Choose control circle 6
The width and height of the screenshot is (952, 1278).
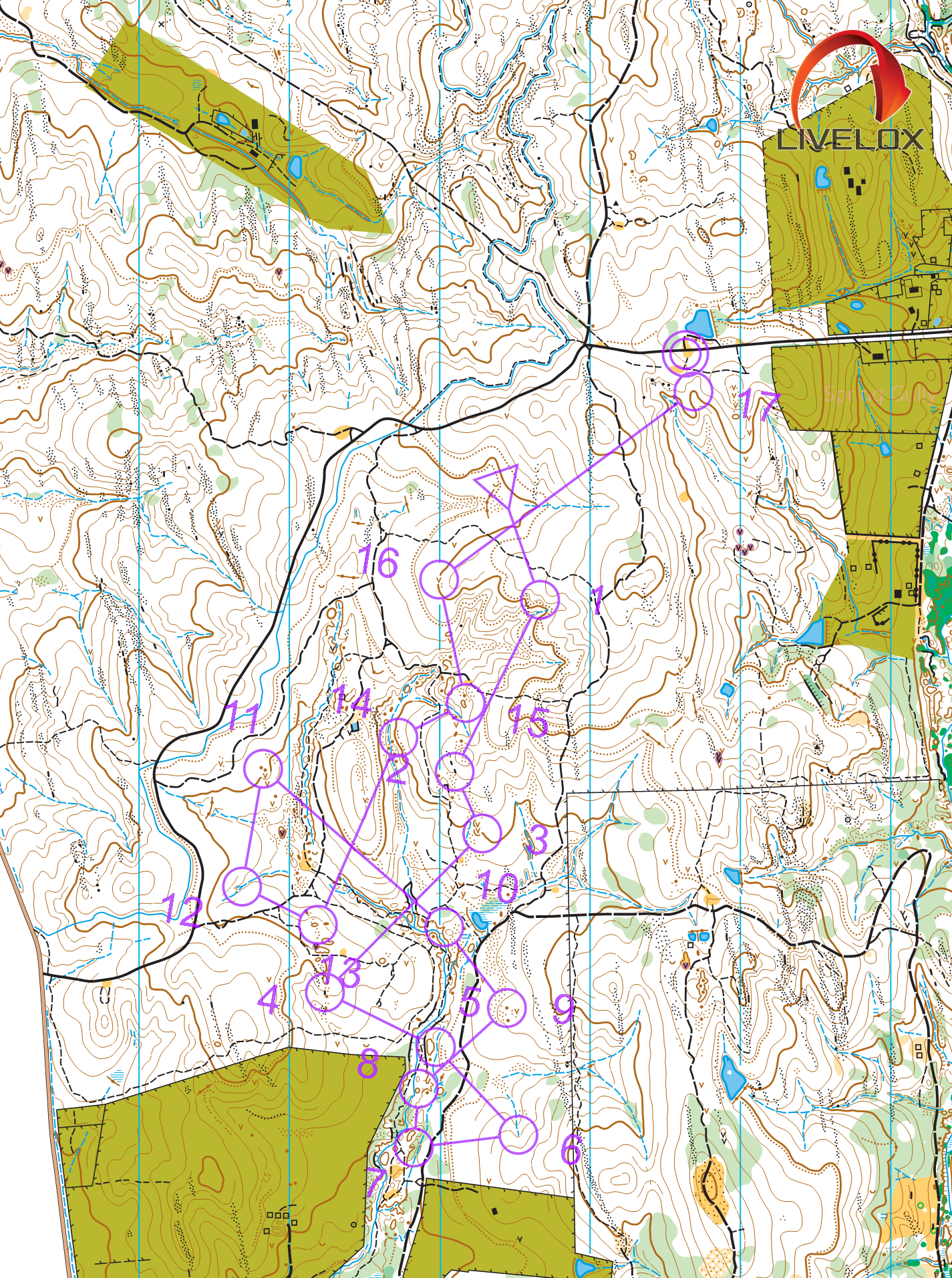[518, 1134]
